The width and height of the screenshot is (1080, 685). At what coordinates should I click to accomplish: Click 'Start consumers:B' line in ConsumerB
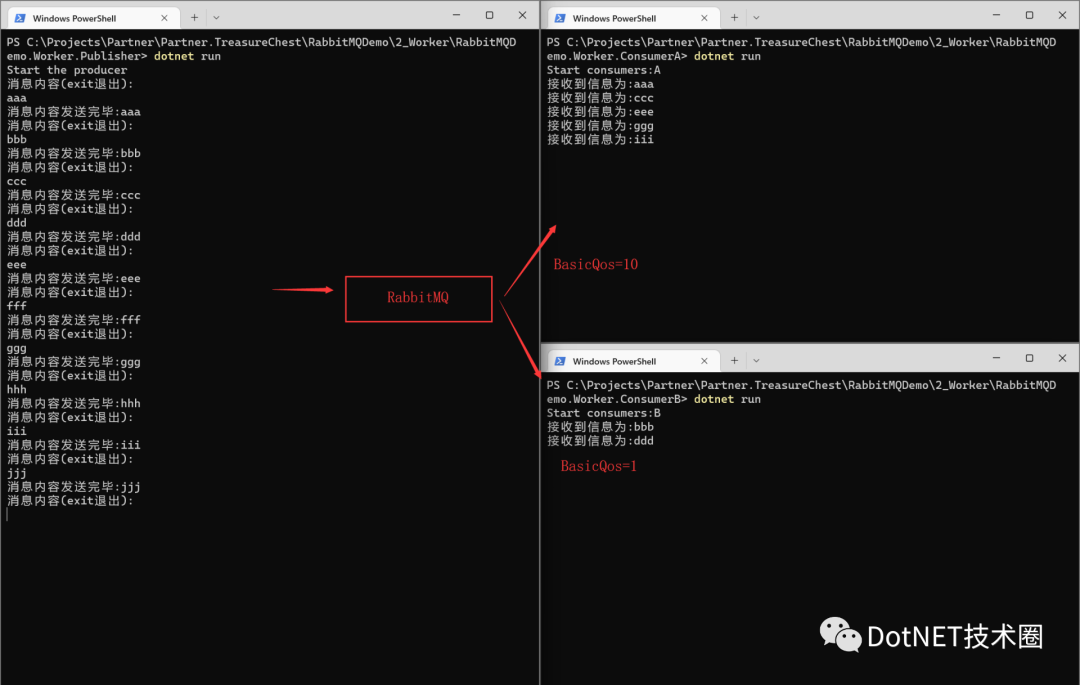[x=603, y=413]
